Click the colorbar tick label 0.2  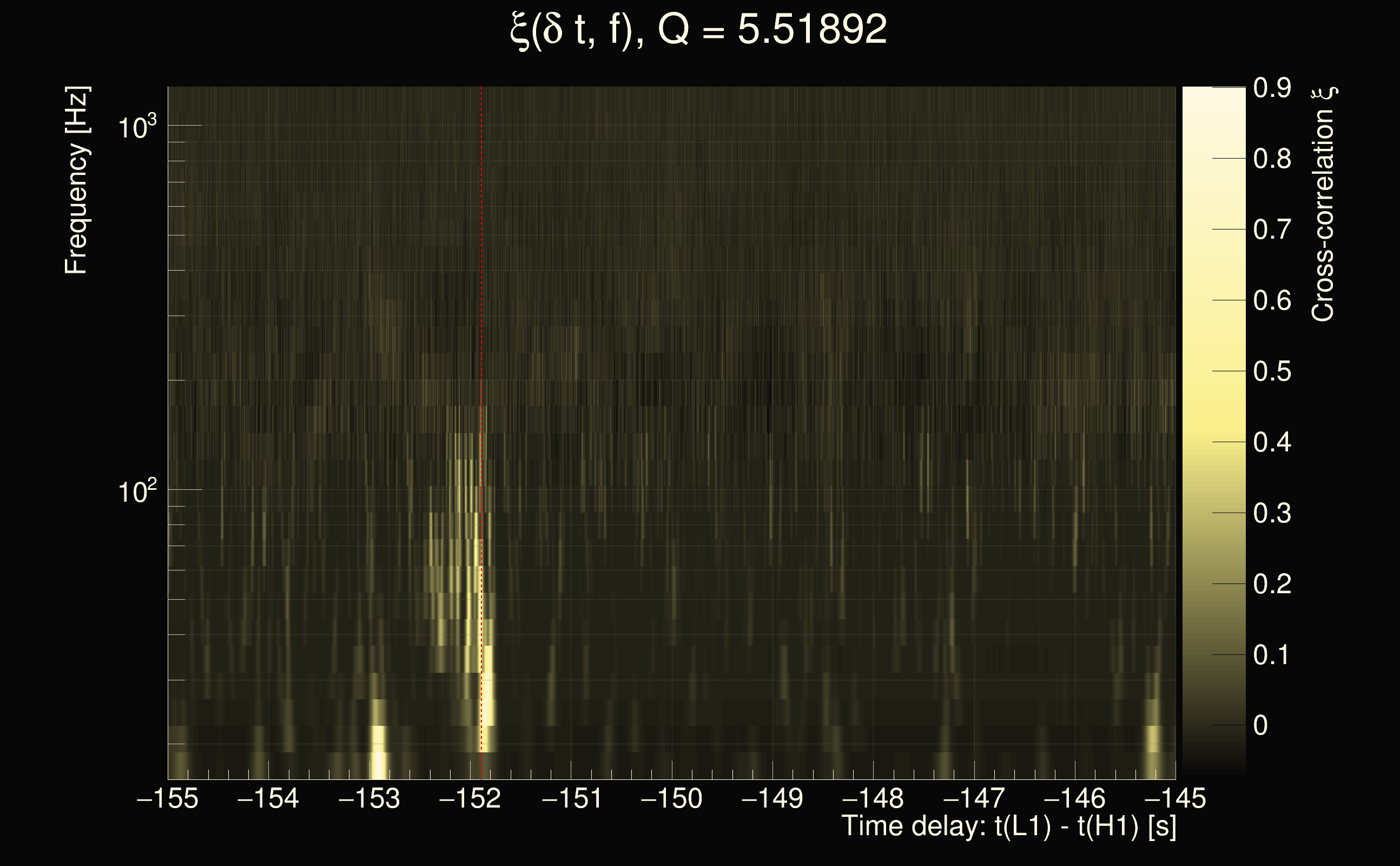pyautogui.click(x=1272, y=584)
